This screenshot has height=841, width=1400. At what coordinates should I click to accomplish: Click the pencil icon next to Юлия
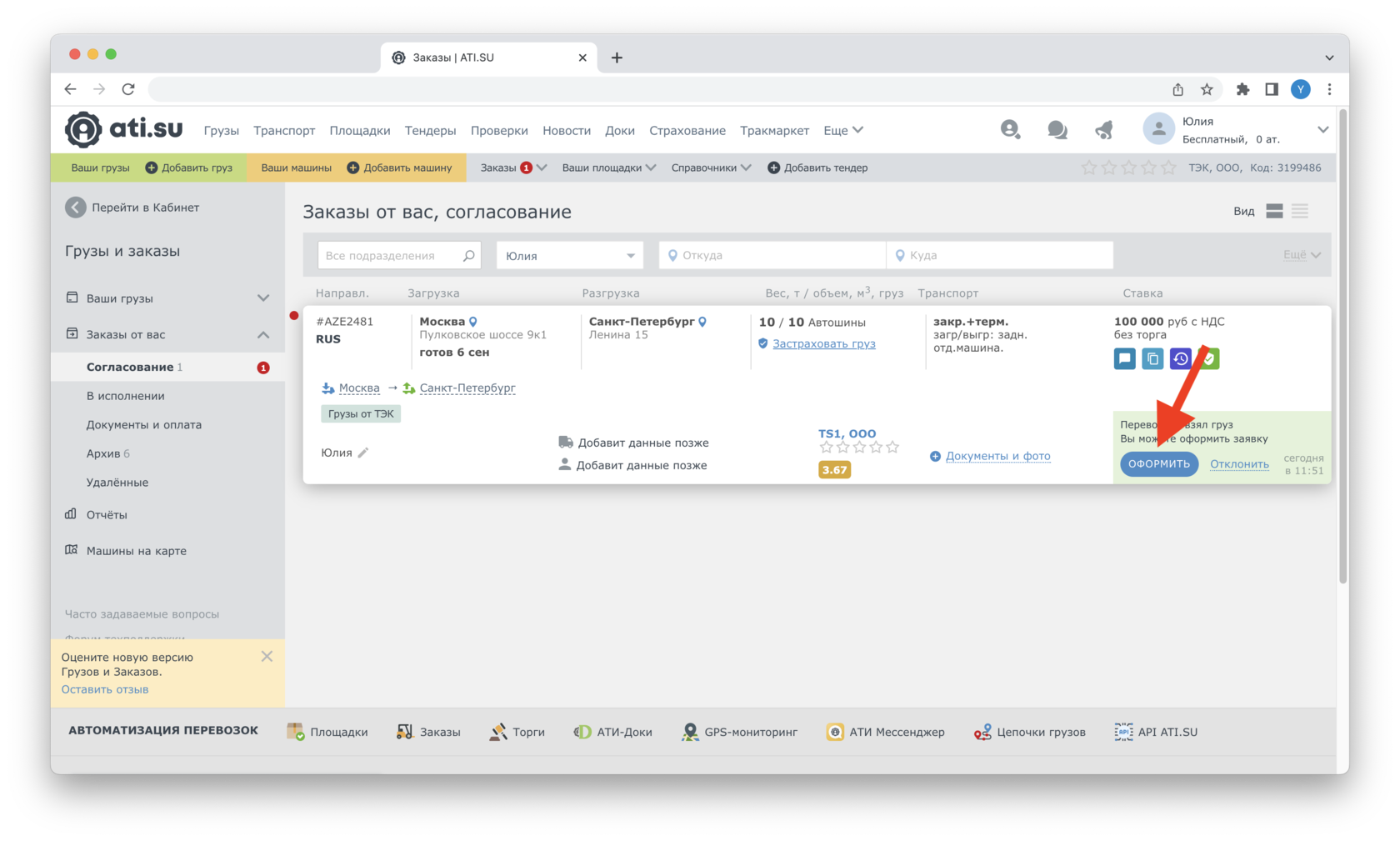pos(363,453)
